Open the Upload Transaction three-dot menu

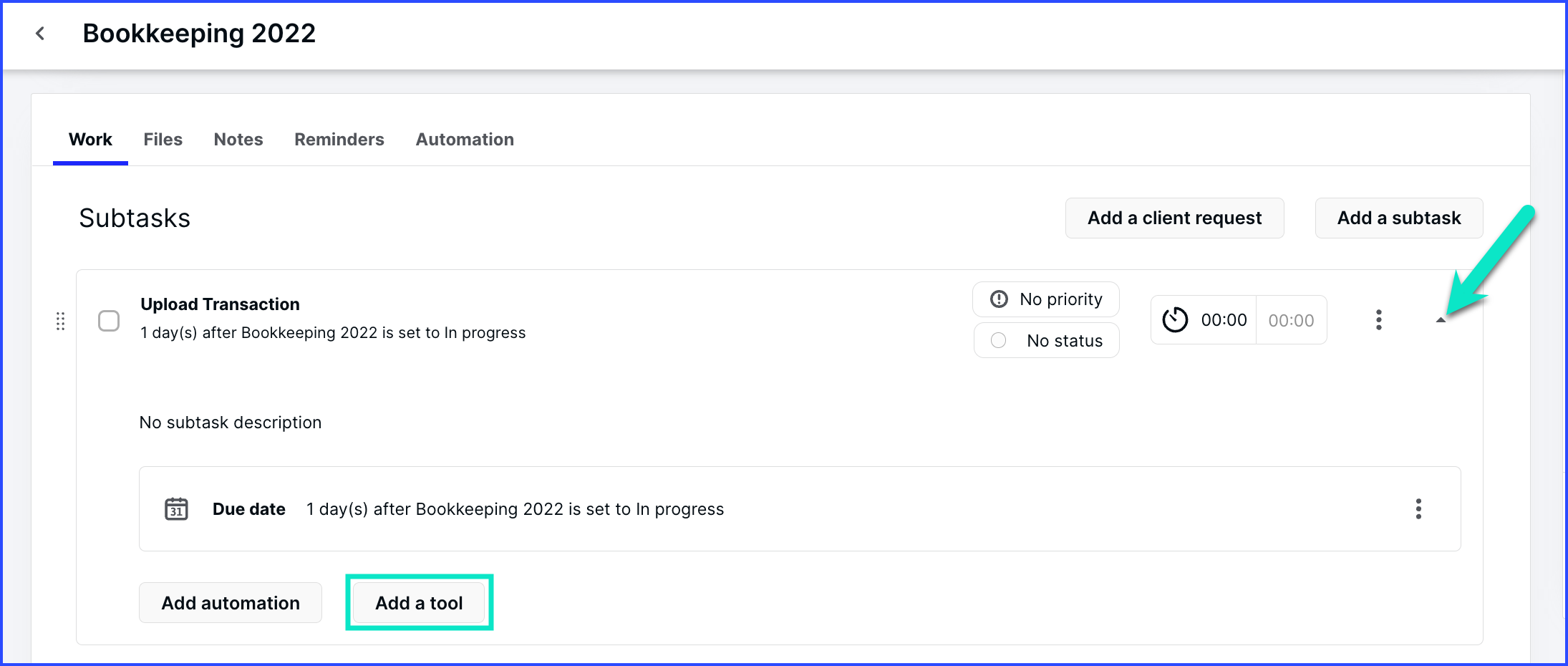click(x=1378, y=320)
